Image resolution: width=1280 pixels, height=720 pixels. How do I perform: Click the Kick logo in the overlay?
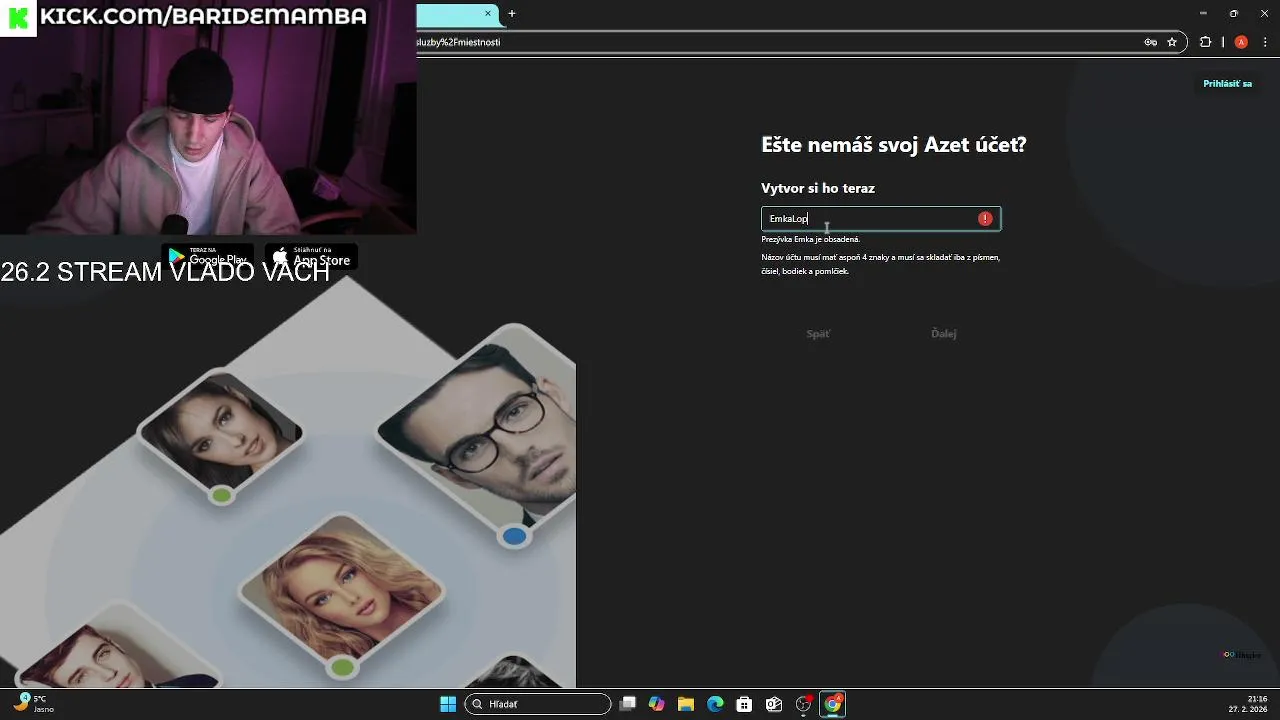tap(18, 18)
